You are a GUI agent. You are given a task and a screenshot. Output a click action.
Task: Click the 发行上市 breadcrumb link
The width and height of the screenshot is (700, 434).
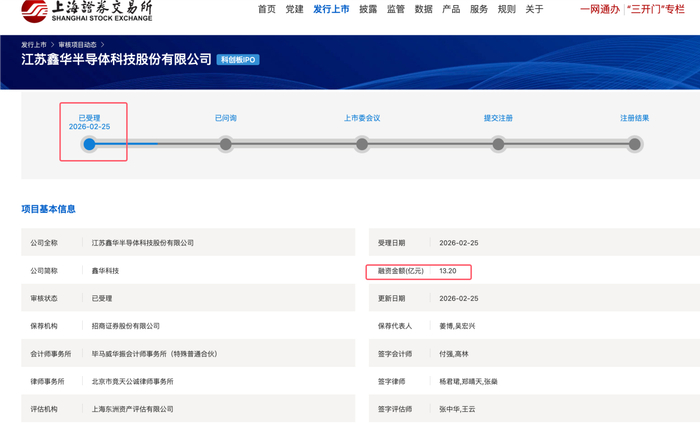tap(34, 45)
